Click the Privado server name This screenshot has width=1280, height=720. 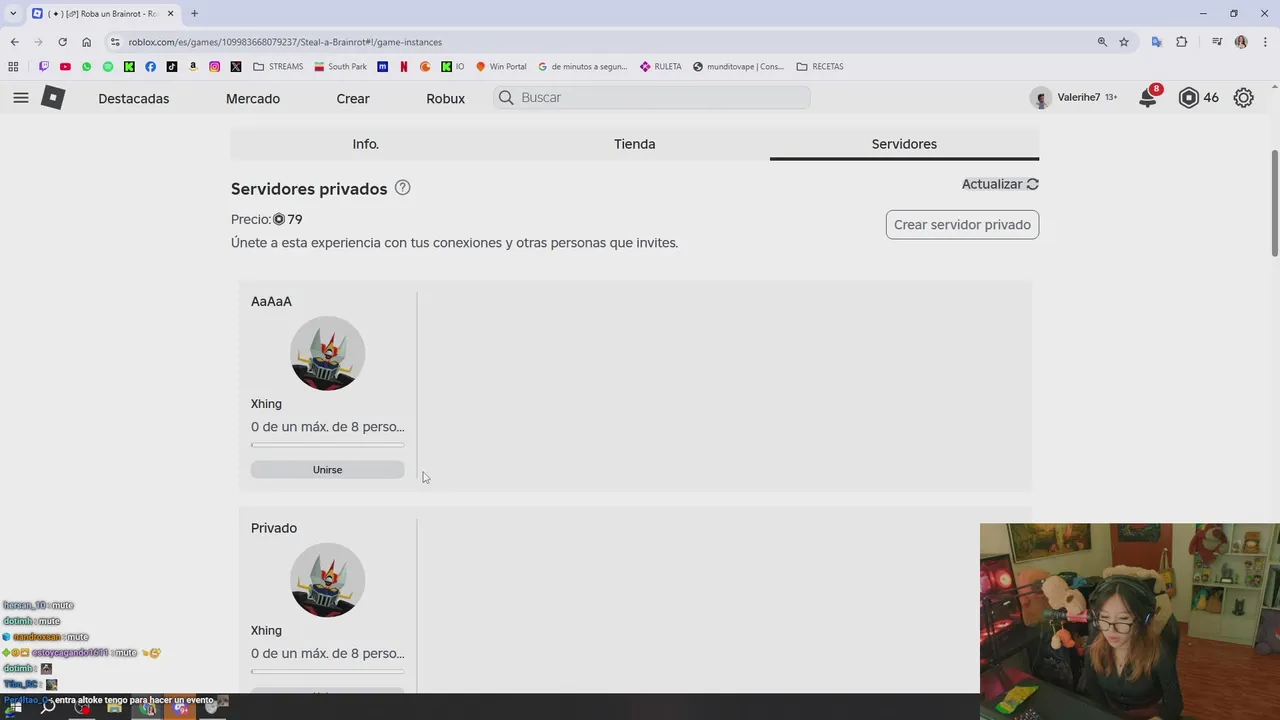[274, 528]
